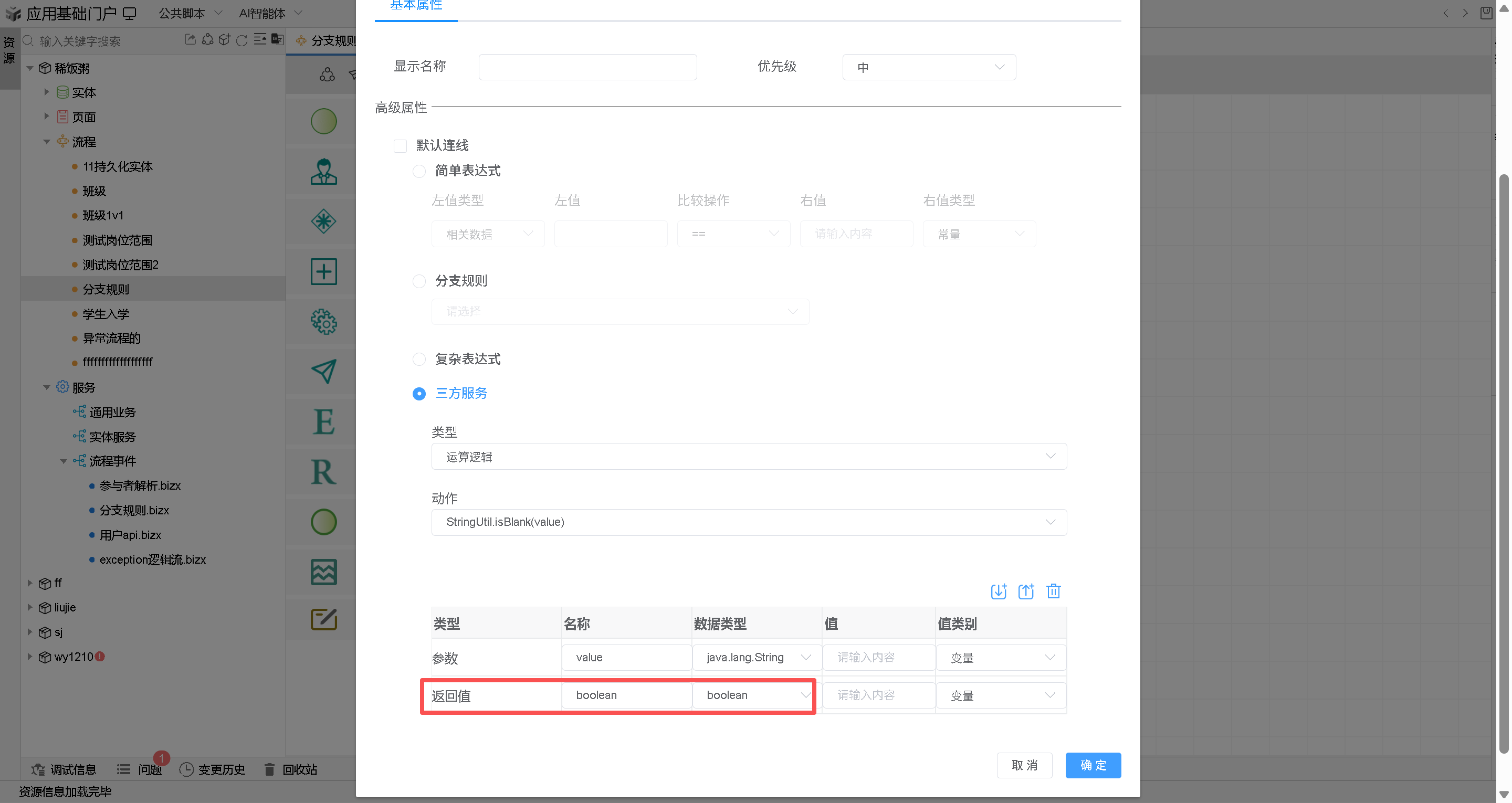Open the 动作 dropdown with StringUtil.isBlank(value)
Image resolution: width=1512 pixels, height=803 pixels.
click(x=748, y=522)
